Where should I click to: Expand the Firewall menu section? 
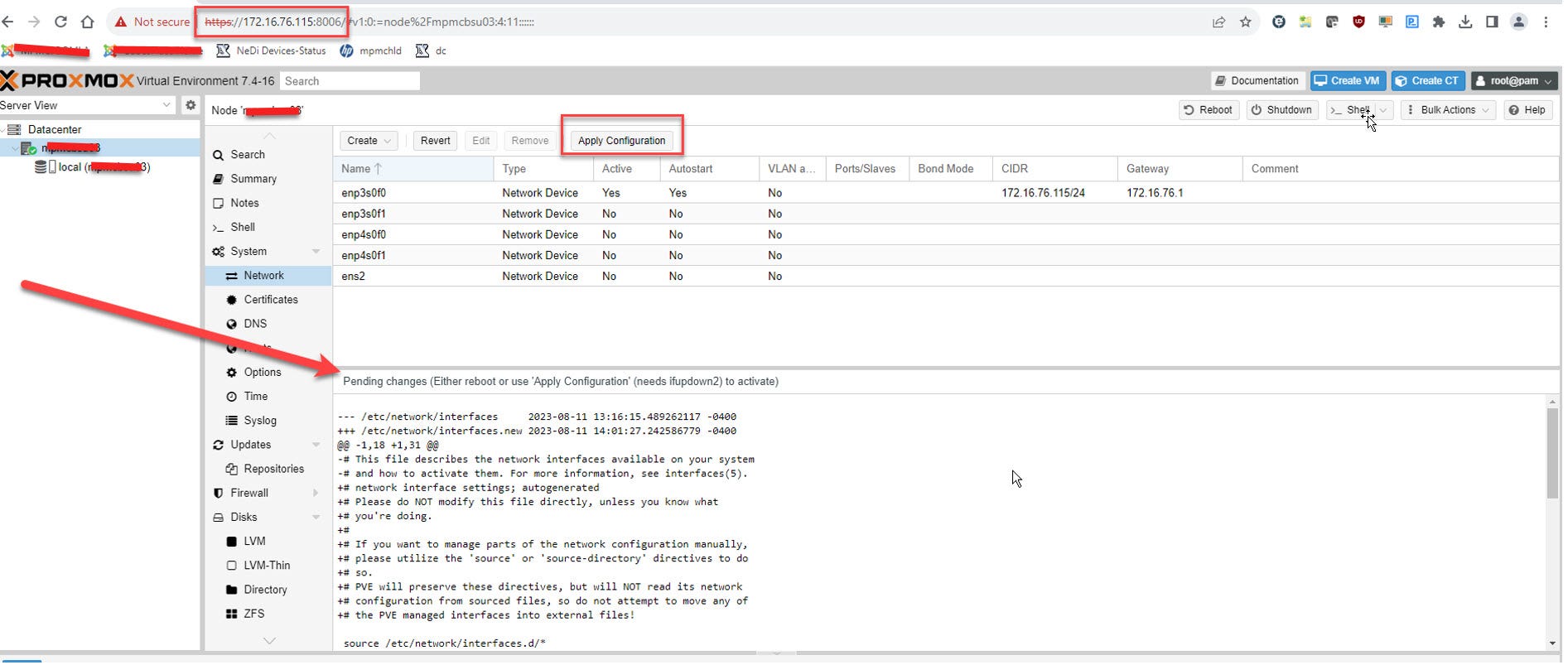(x=316, y=493)
